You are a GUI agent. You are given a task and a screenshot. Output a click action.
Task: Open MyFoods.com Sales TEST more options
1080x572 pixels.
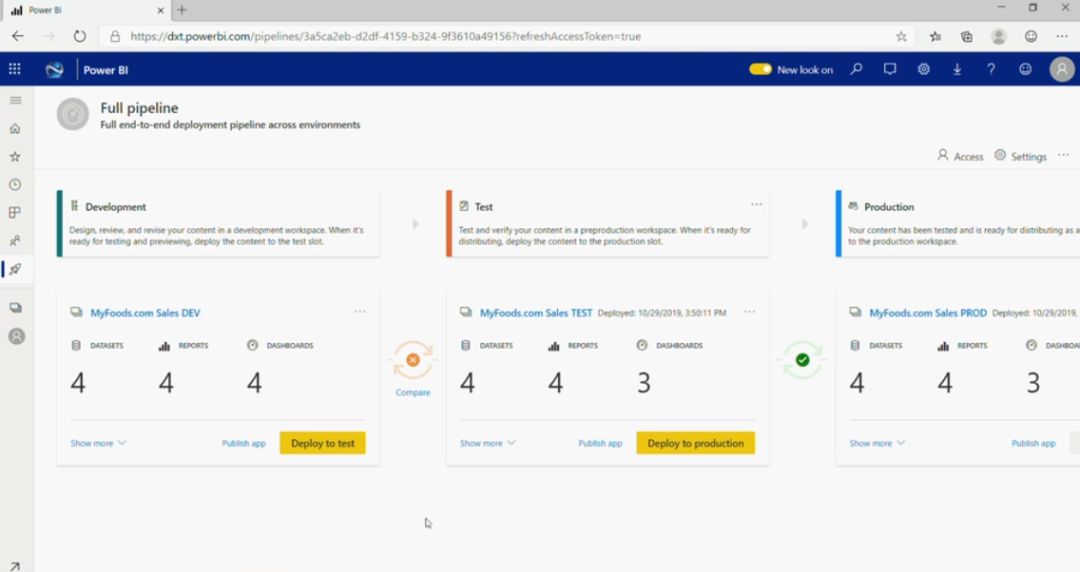[749, 311]
